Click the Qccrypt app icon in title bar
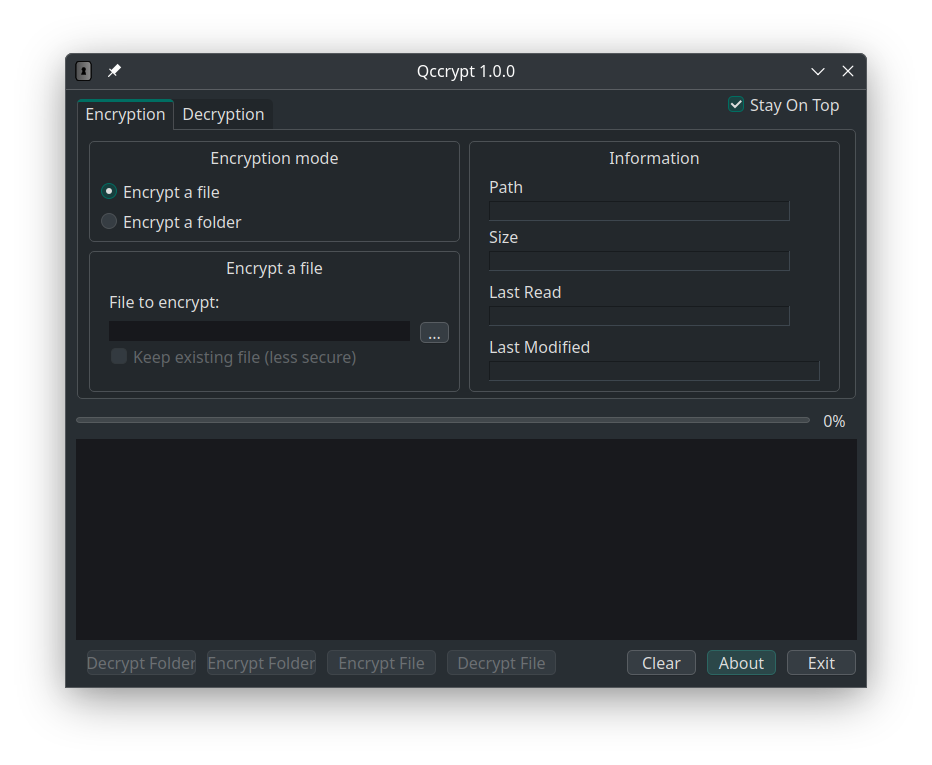Viewport: 932px width, 765px height. [84, 71]
